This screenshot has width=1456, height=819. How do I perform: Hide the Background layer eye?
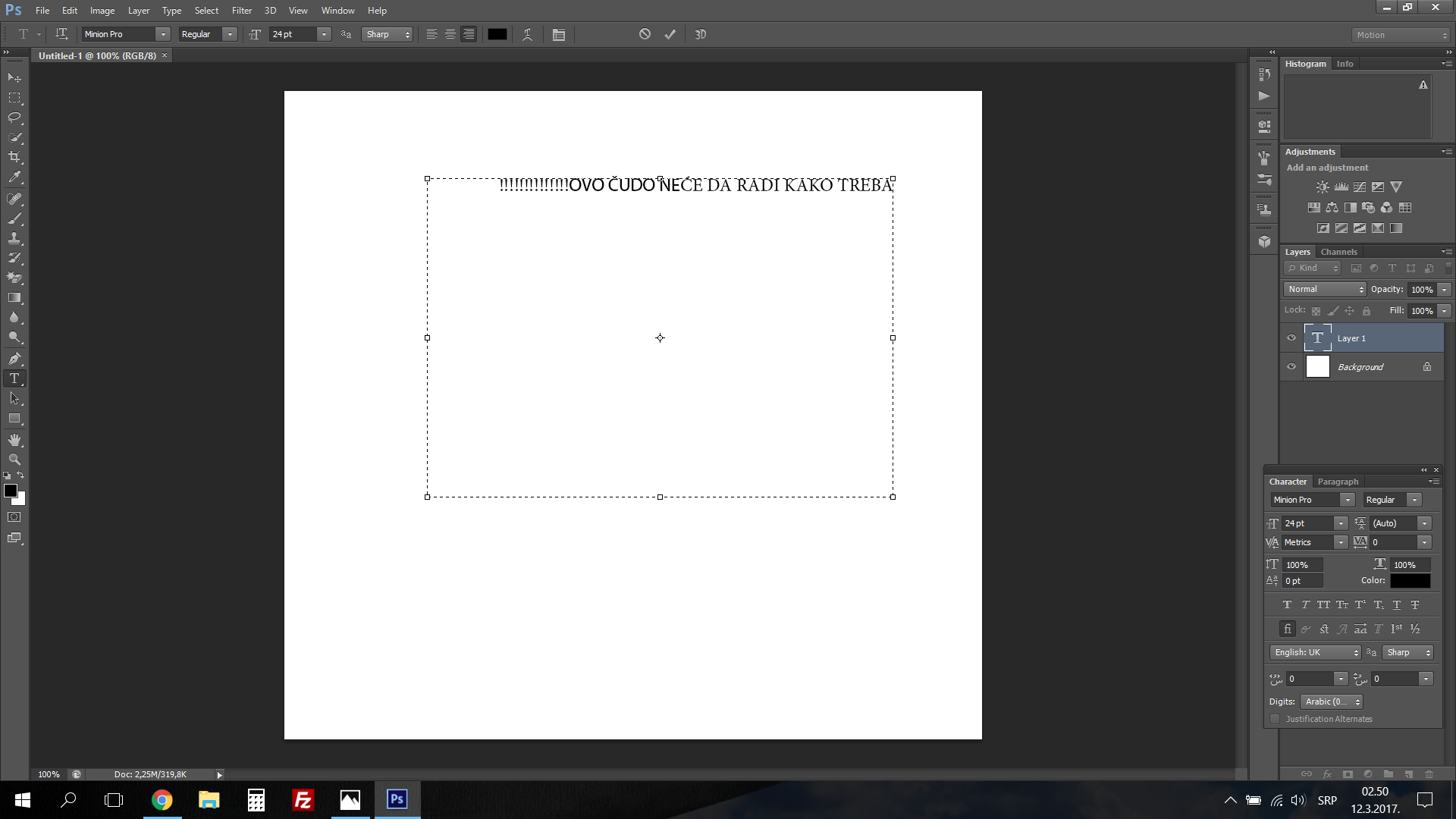(1291, 366)
